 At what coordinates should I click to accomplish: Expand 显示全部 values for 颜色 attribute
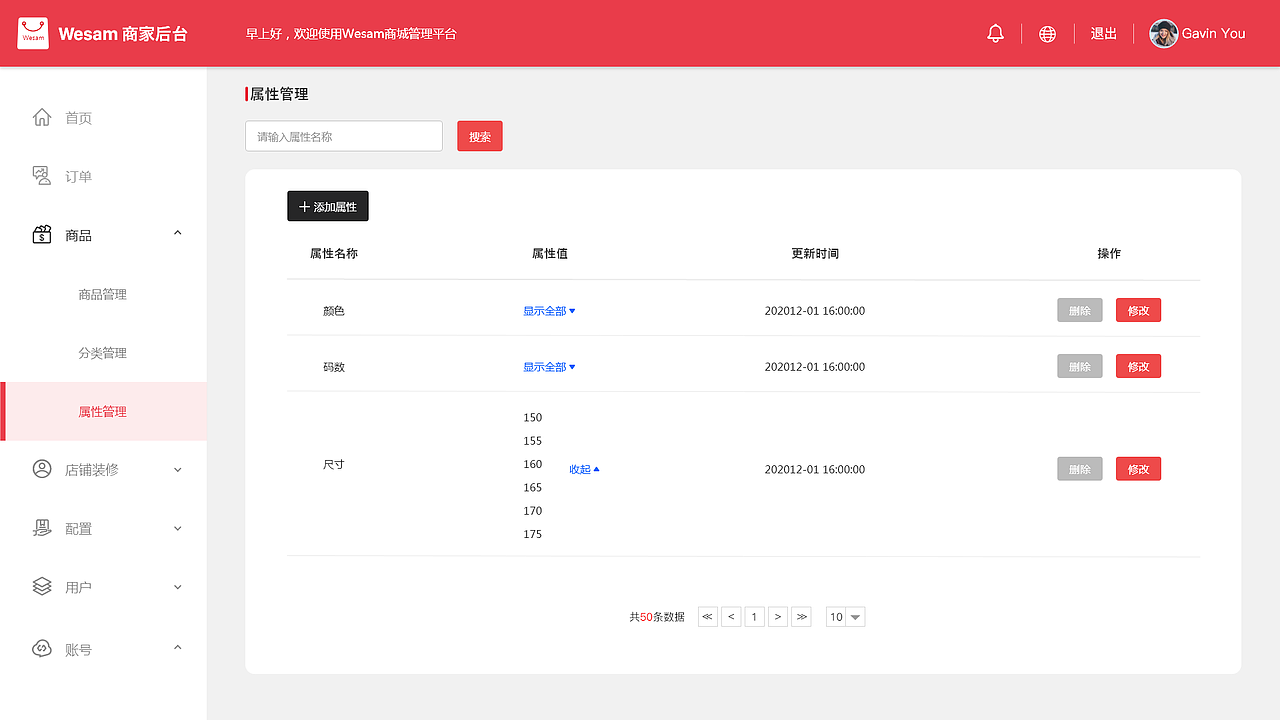pyautogui.click(x=549, y=310)
